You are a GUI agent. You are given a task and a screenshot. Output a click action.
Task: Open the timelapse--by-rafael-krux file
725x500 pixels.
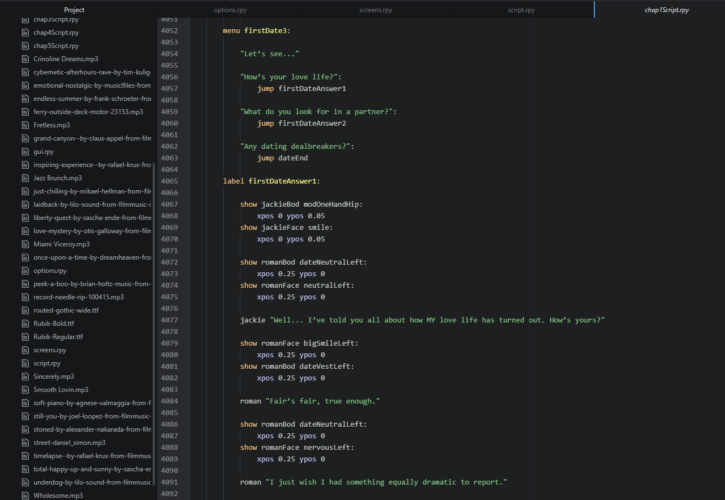pyautogui.click(x=92, y=456)
